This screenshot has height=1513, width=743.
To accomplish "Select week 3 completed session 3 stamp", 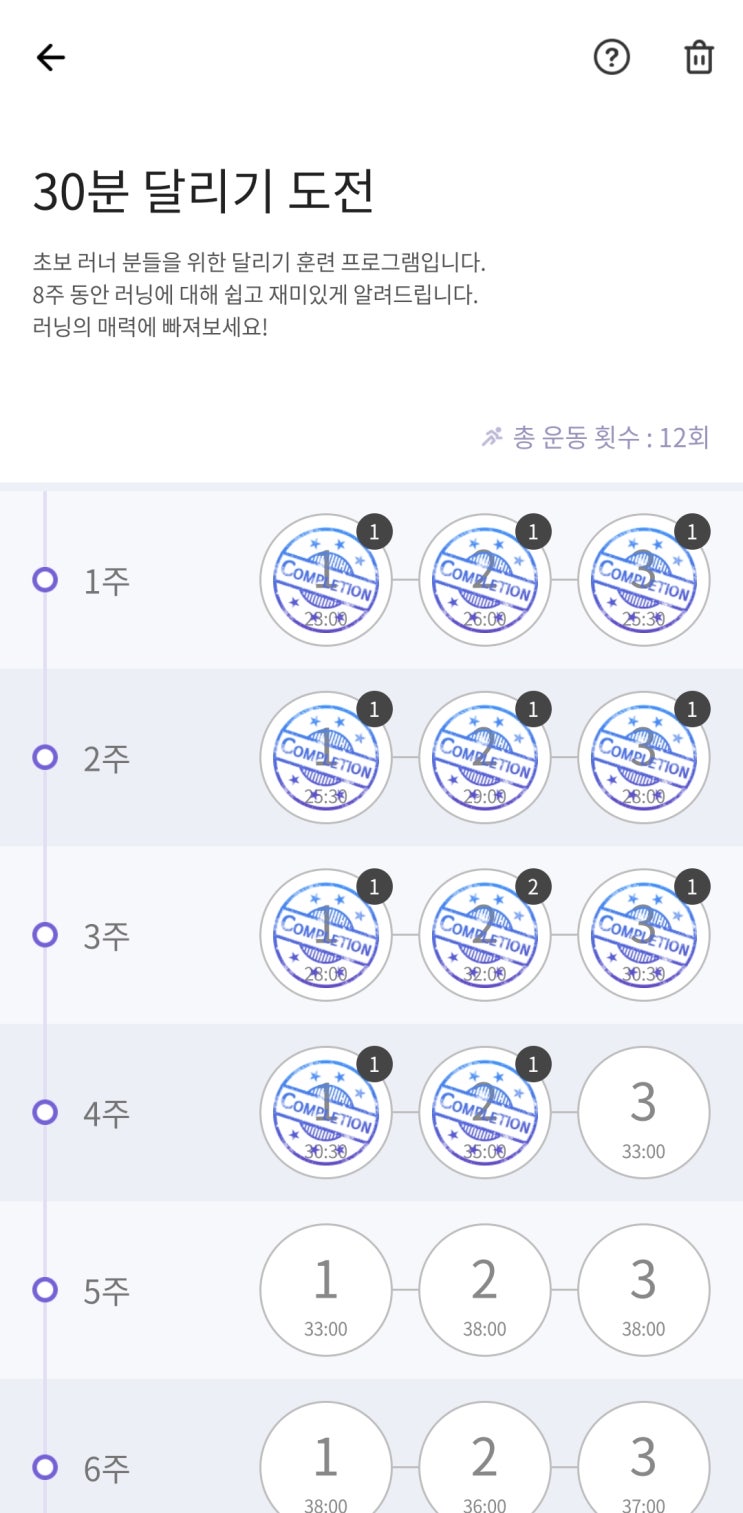I will coord(644,935).
